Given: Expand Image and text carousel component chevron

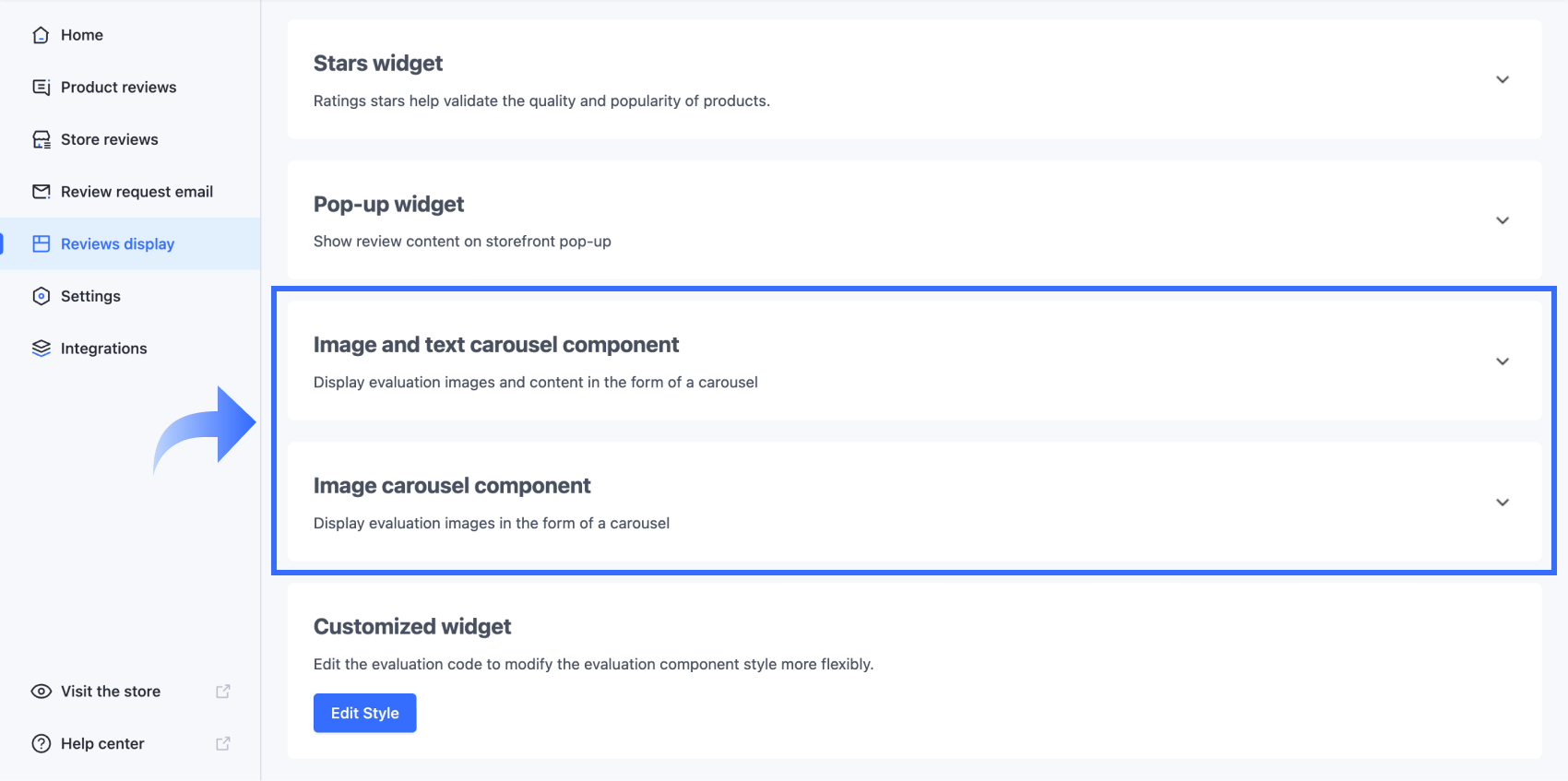Looking at the screenshot, I should [x=1503, y=361].
